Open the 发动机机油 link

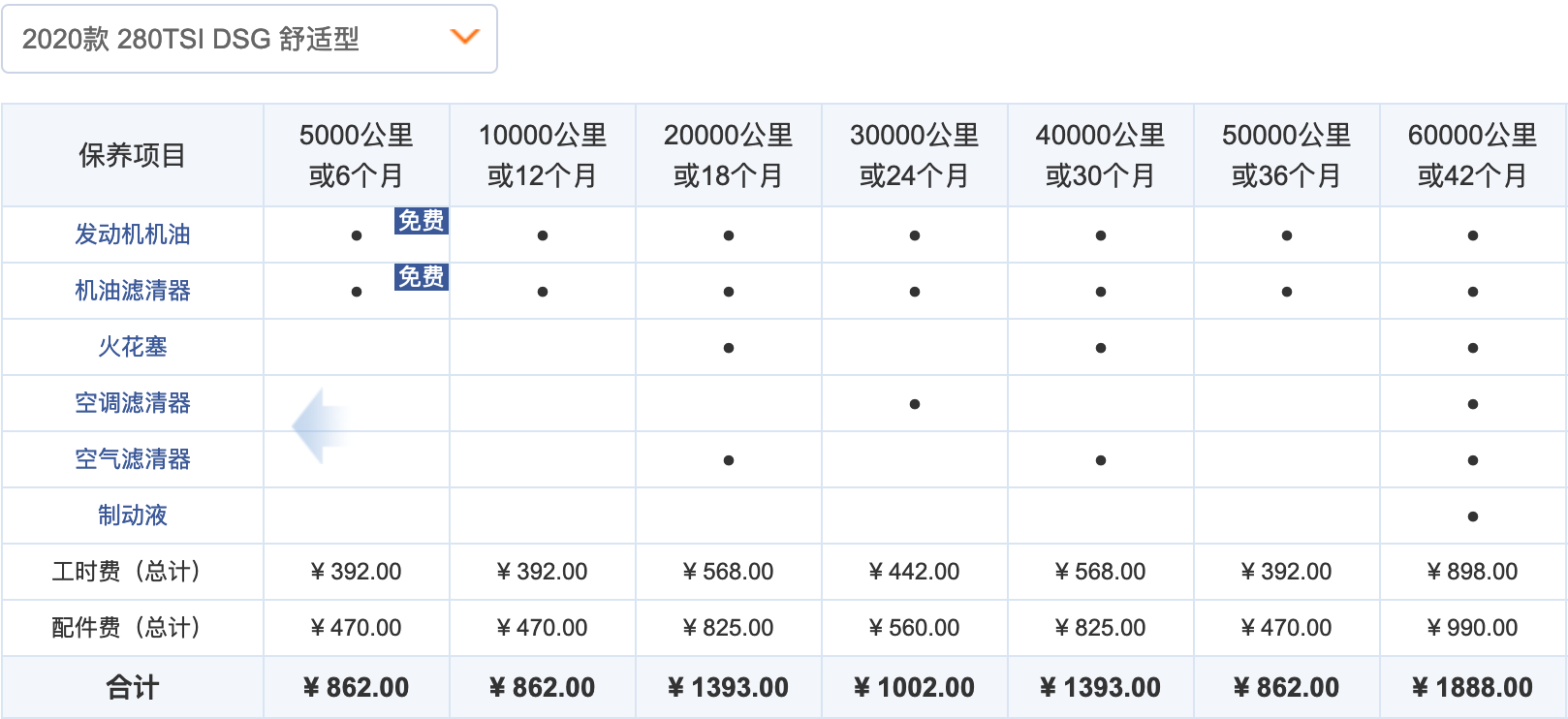pos(133,234)
